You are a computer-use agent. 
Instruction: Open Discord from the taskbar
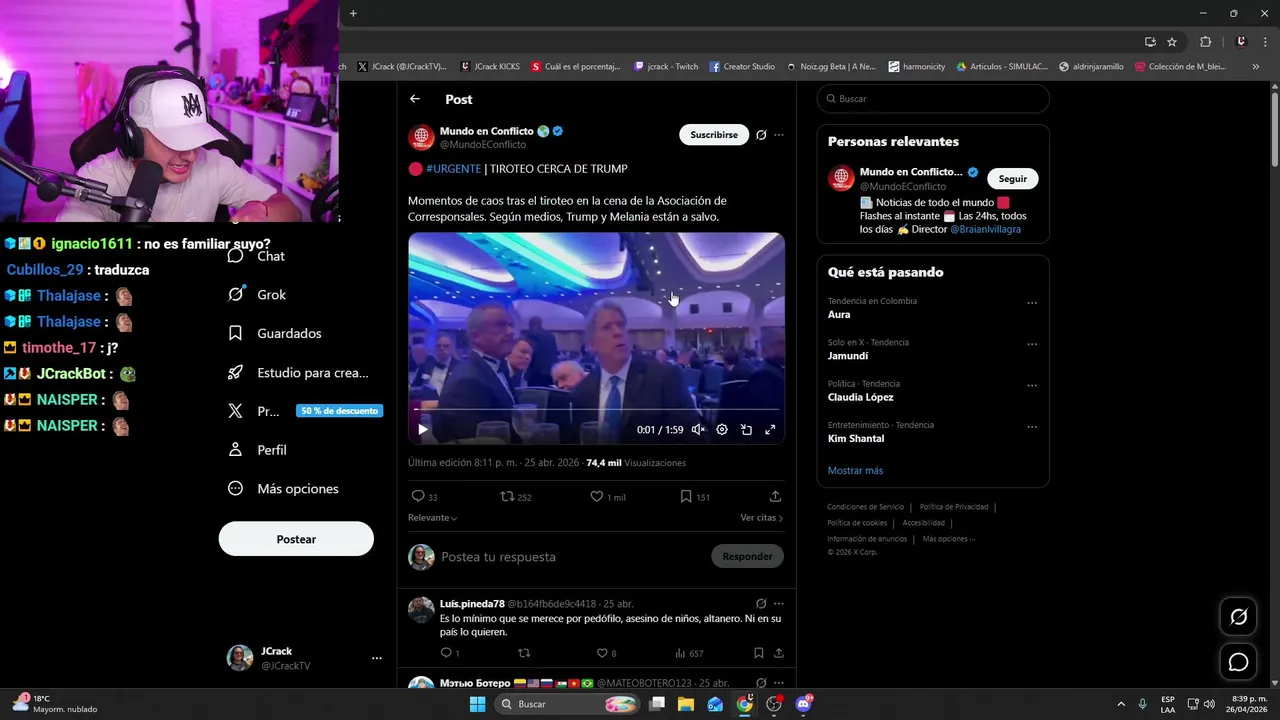(x=804, y=704)
